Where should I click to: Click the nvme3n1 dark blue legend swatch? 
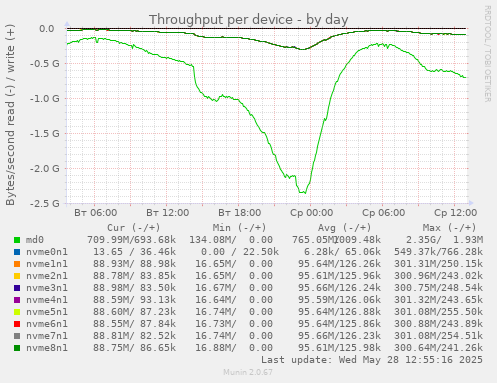pos(17,288)
